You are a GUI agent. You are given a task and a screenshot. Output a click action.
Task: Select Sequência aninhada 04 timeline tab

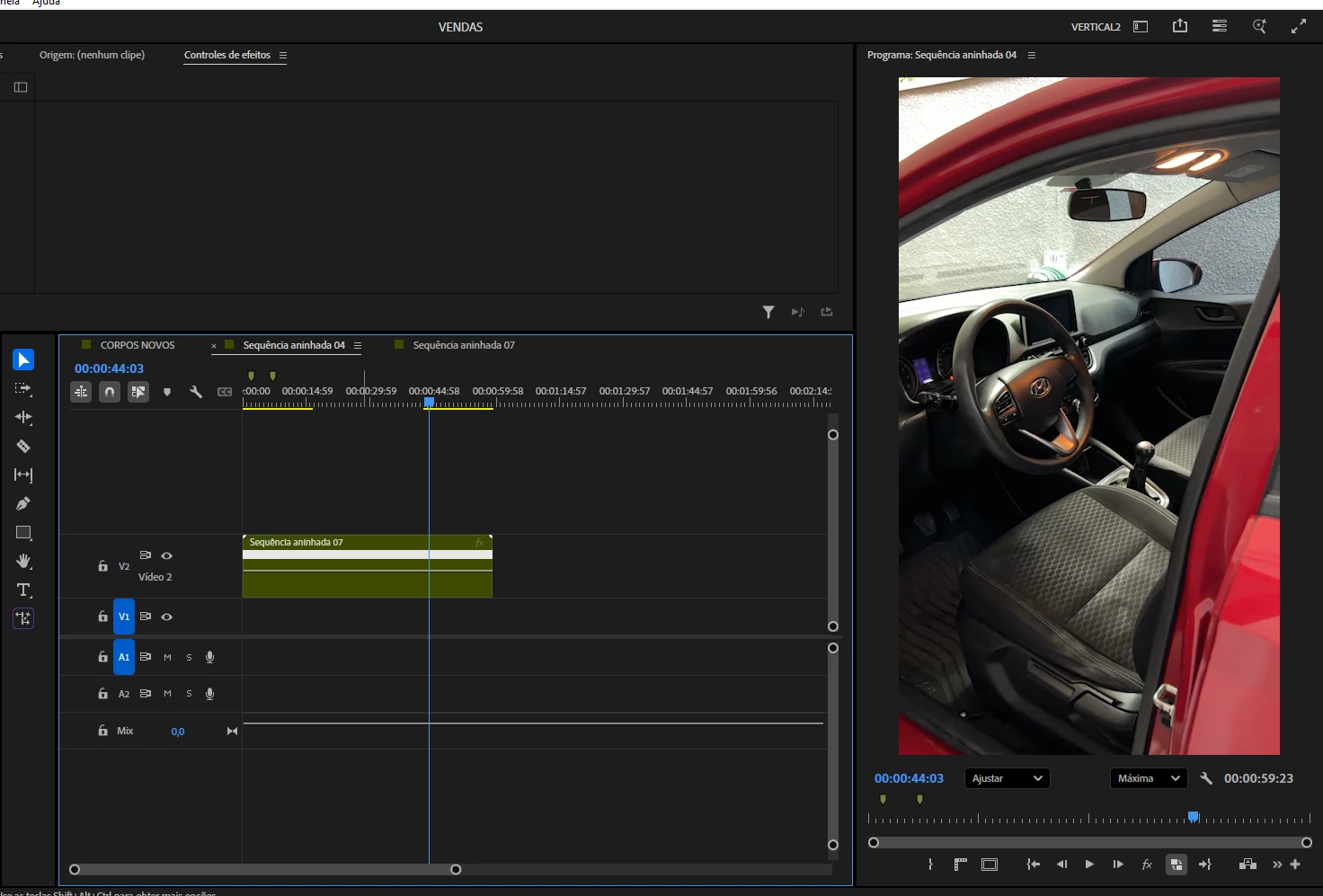click(x=294, y=345)
